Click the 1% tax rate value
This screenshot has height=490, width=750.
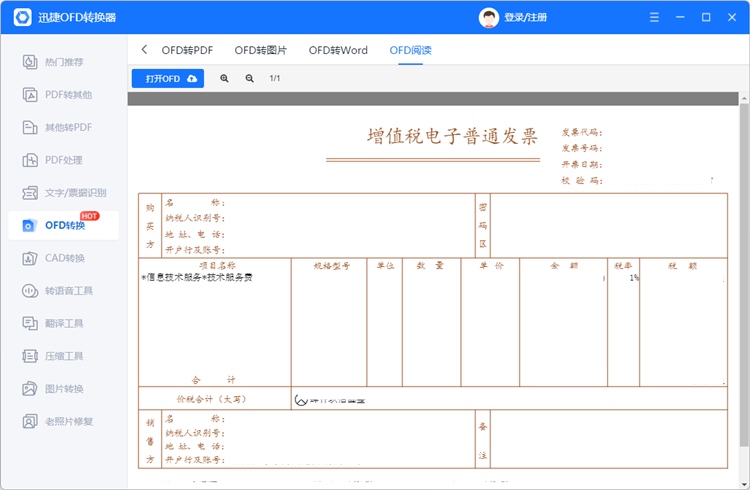[634, 278]
